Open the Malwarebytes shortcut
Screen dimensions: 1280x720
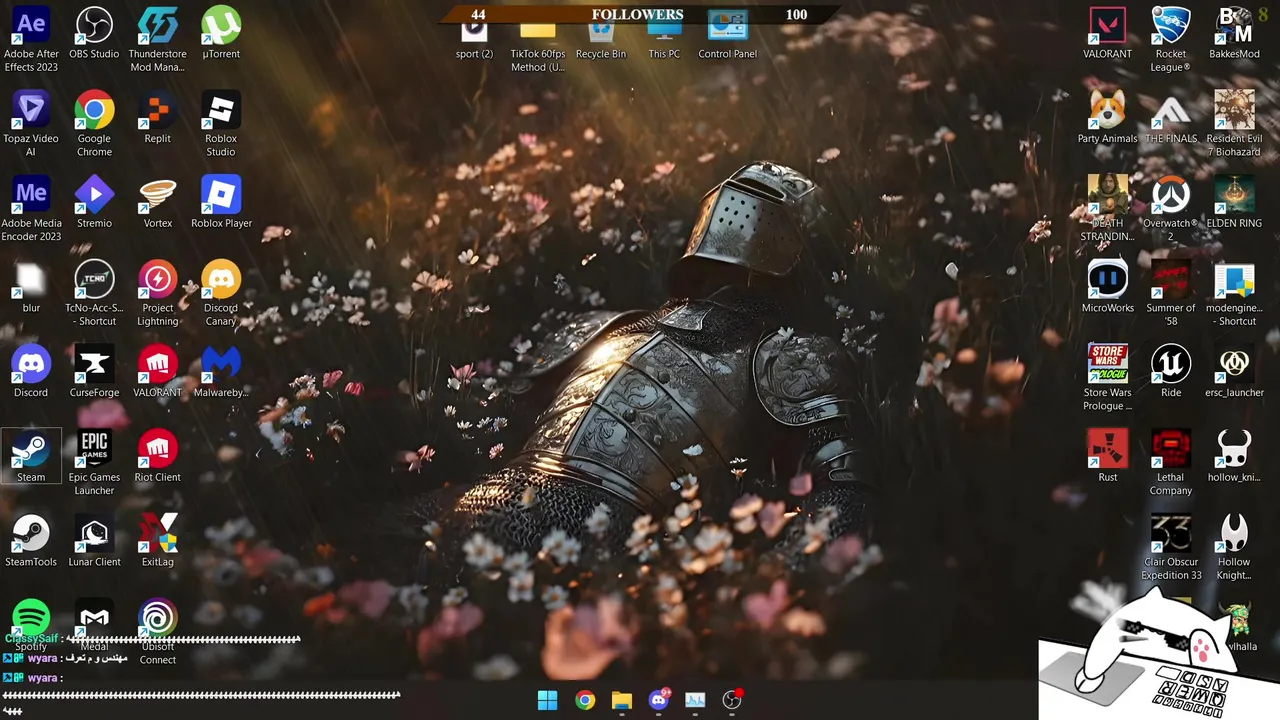[x=221, y=372]
